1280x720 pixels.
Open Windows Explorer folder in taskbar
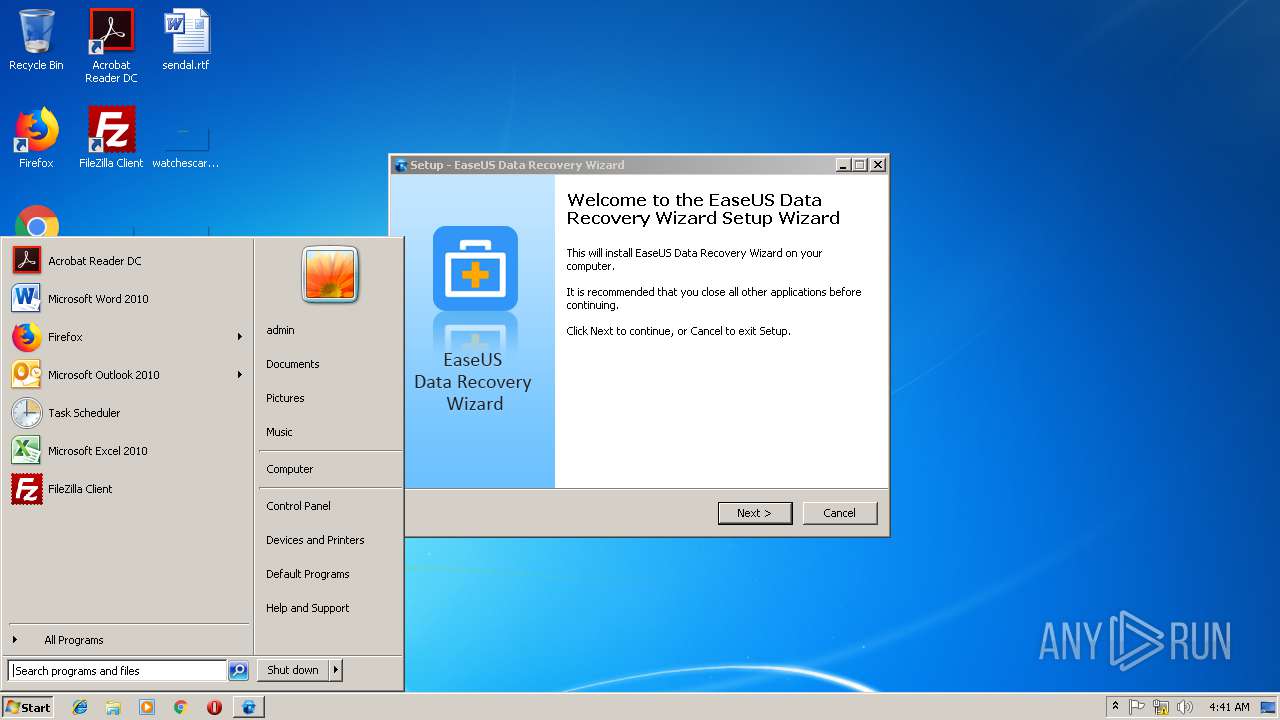[x=113, y=707]
